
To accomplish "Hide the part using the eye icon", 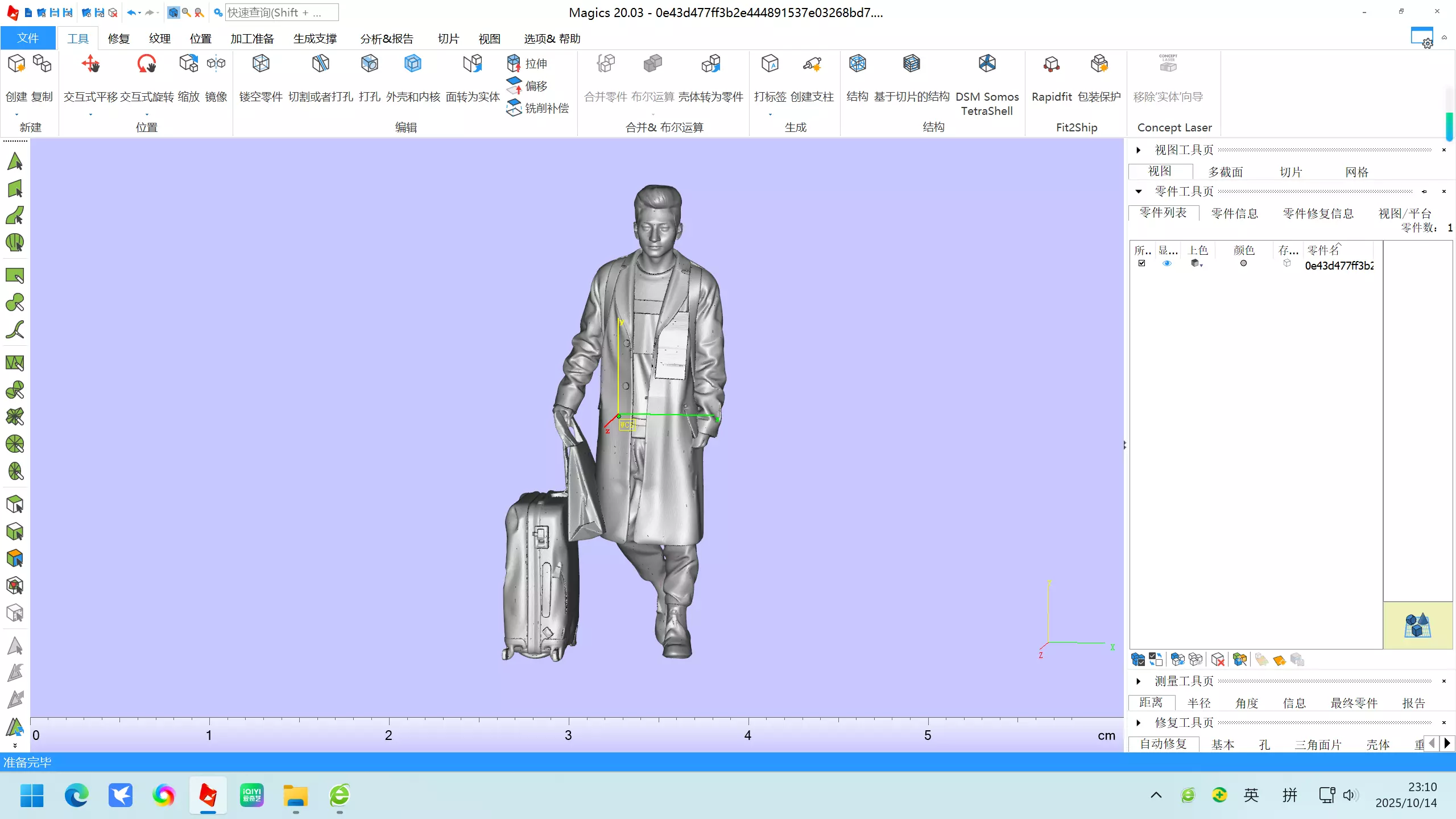I will [1167, 263].
